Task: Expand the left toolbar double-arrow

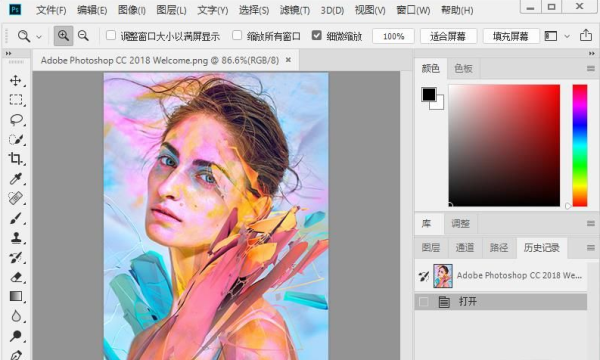Action: click(x=8, y=53)
